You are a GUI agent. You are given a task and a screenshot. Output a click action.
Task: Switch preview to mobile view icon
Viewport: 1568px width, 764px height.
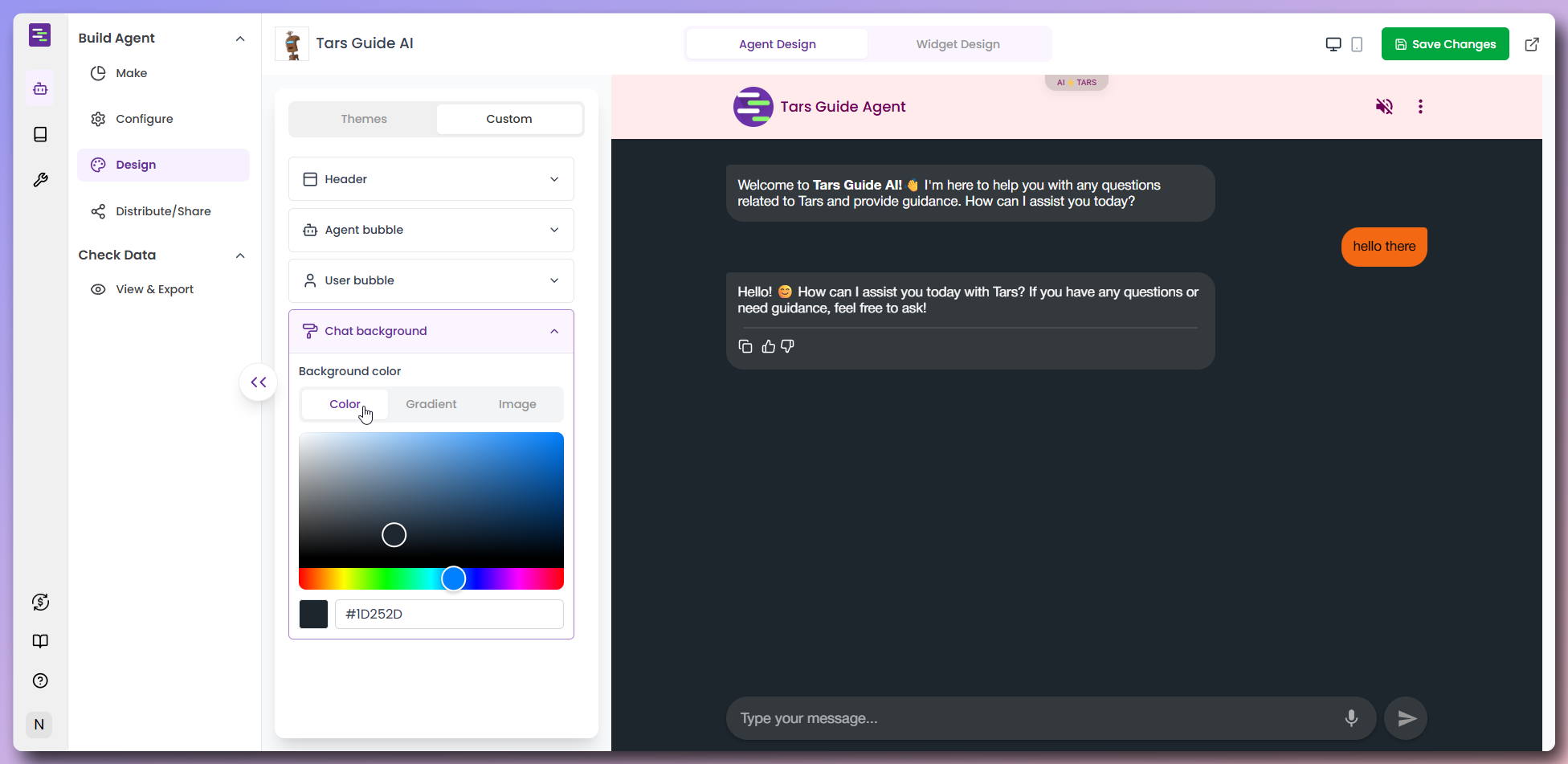tap(1357, 44)
